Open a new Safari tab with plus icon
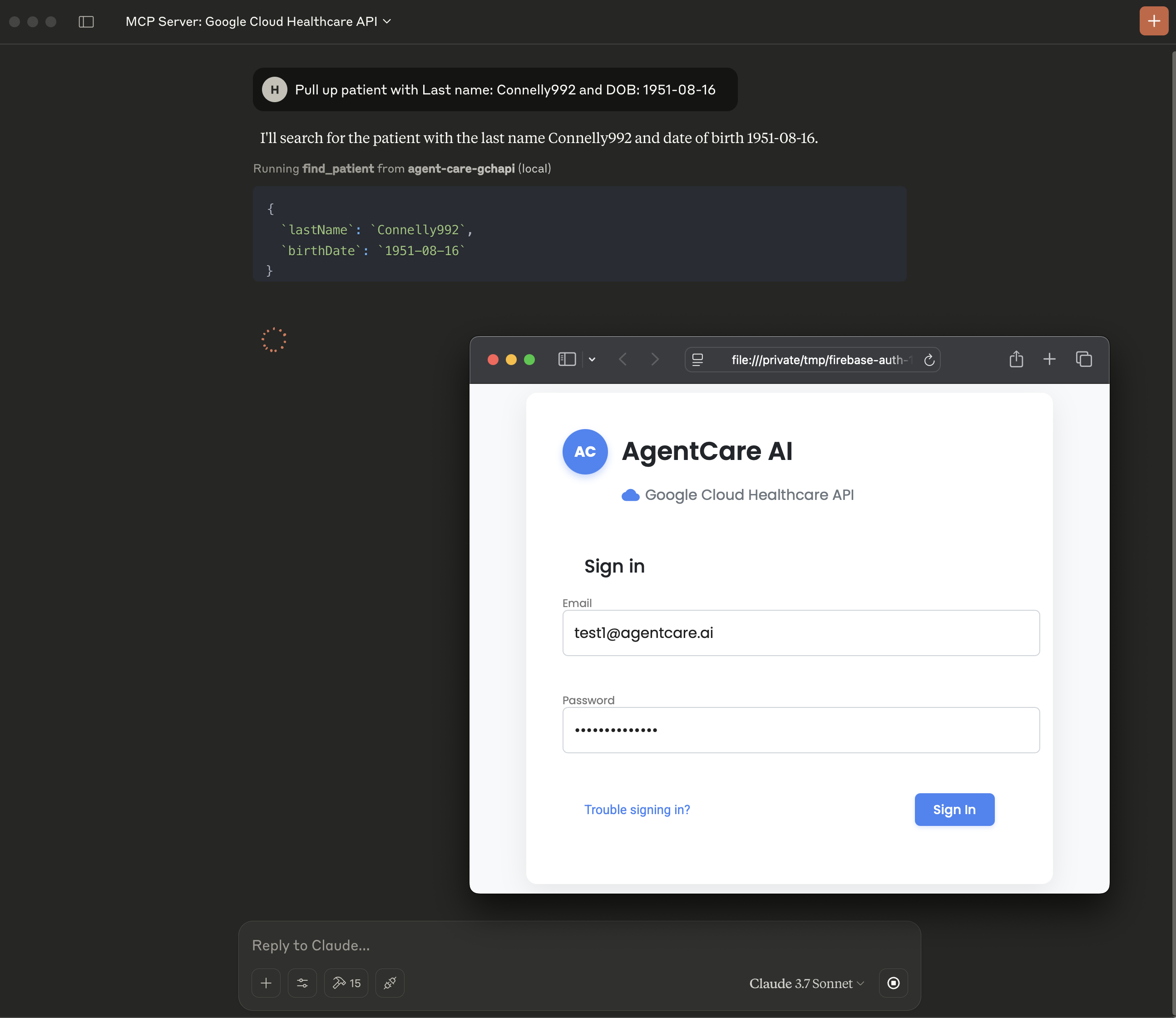The image size is (1176, 1018). tap(1049, 359)
